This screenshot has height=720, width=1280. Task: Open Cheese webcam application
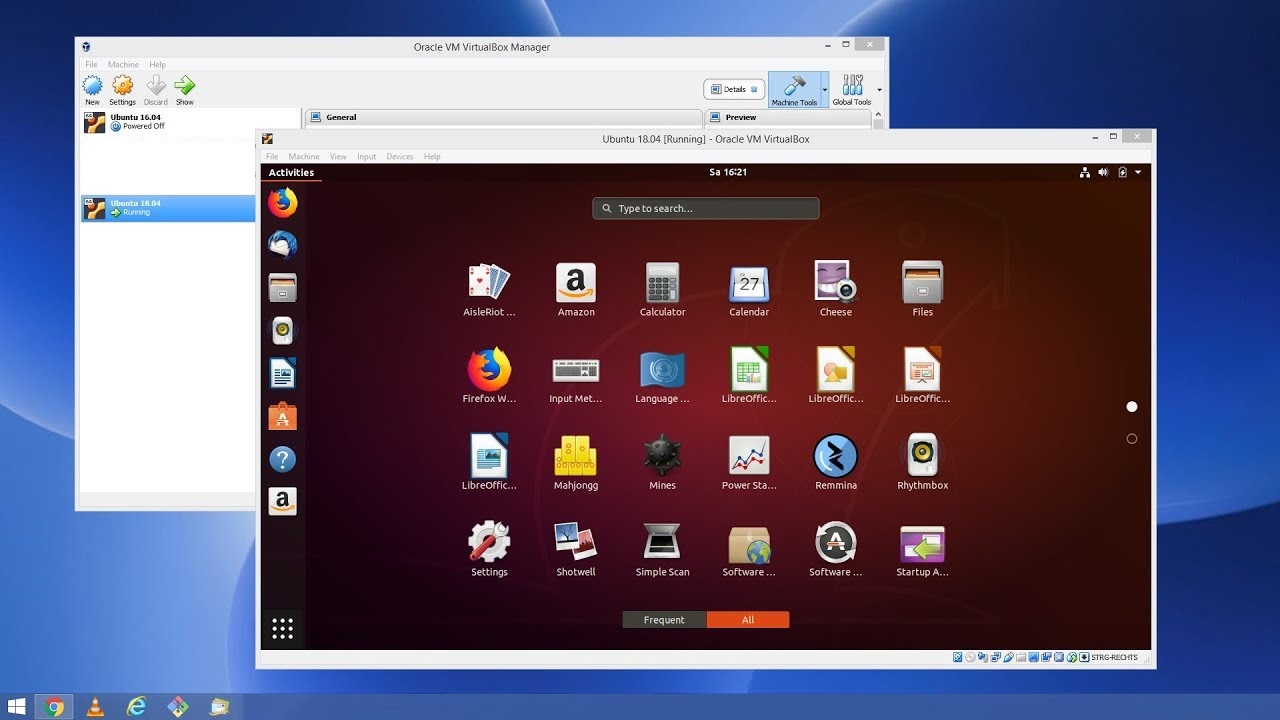(835, 283)
